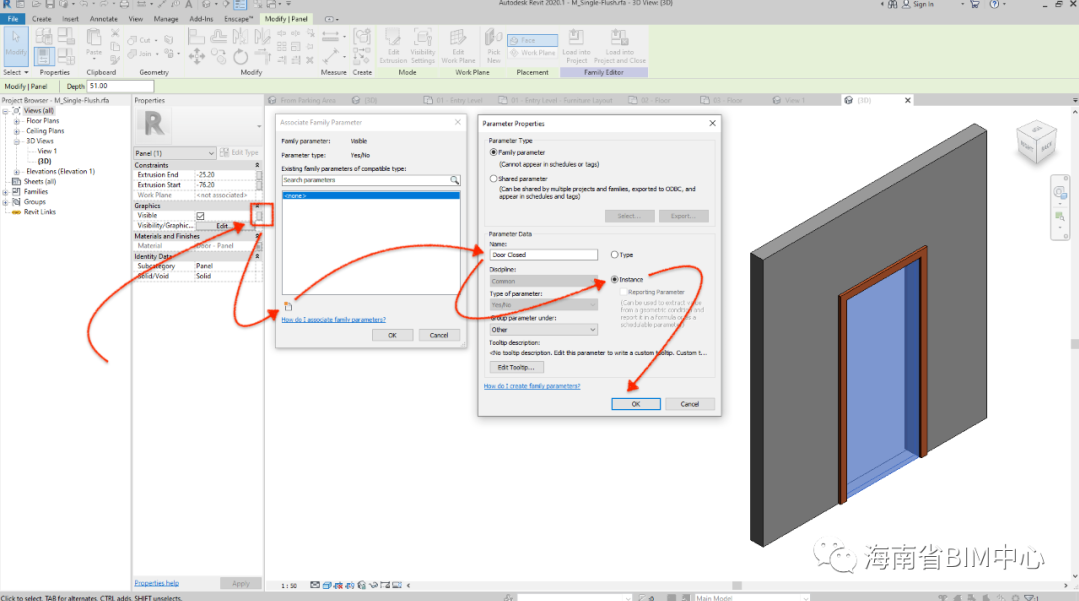Click the Load into Project icon
This screenshot has height=601, width=1079.
pos(576,45)
